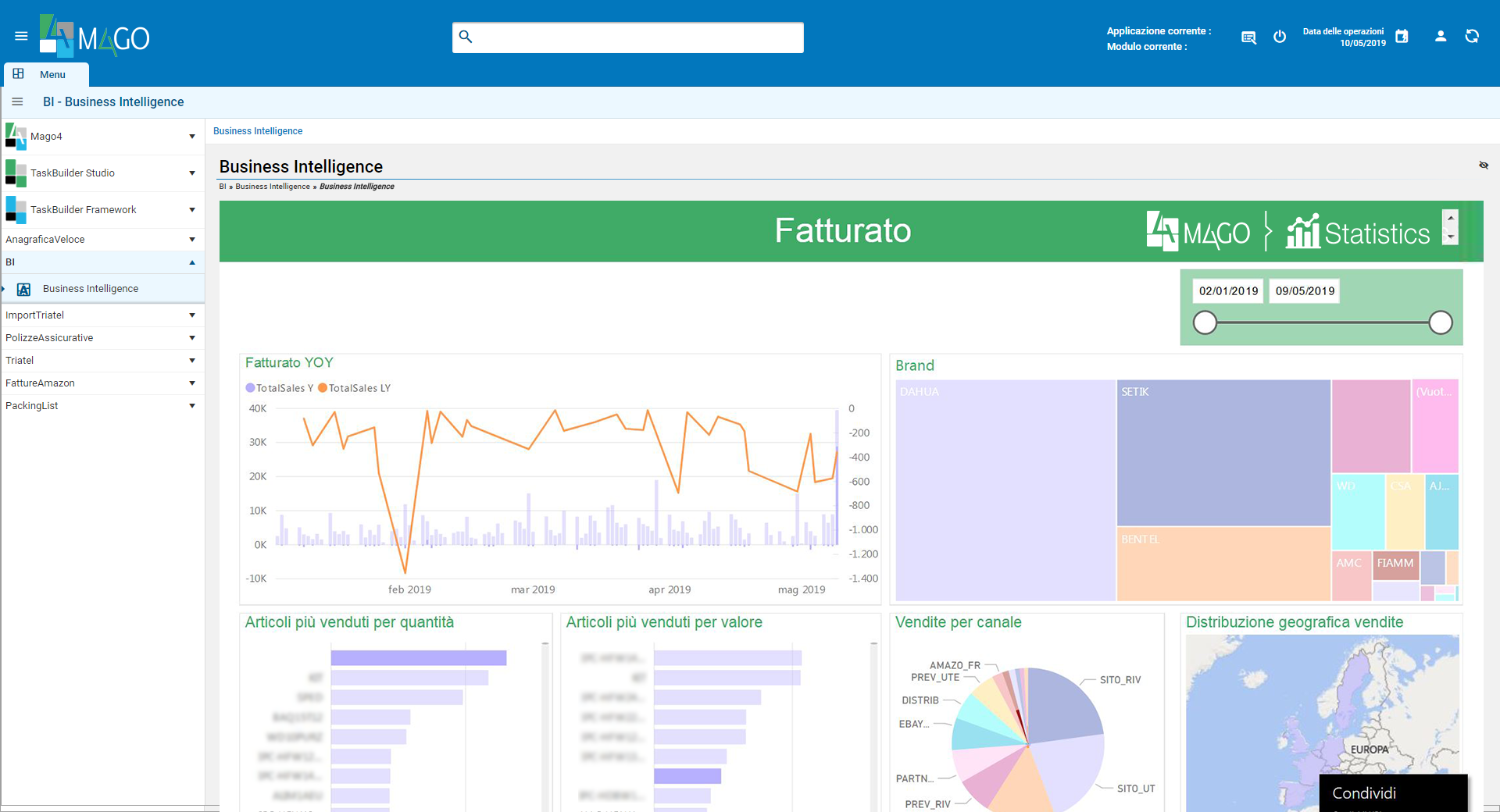The width and height of the screenshot is (1500, 812).
Task: Open the user profile icon
Action: [x=1441, y=37]
